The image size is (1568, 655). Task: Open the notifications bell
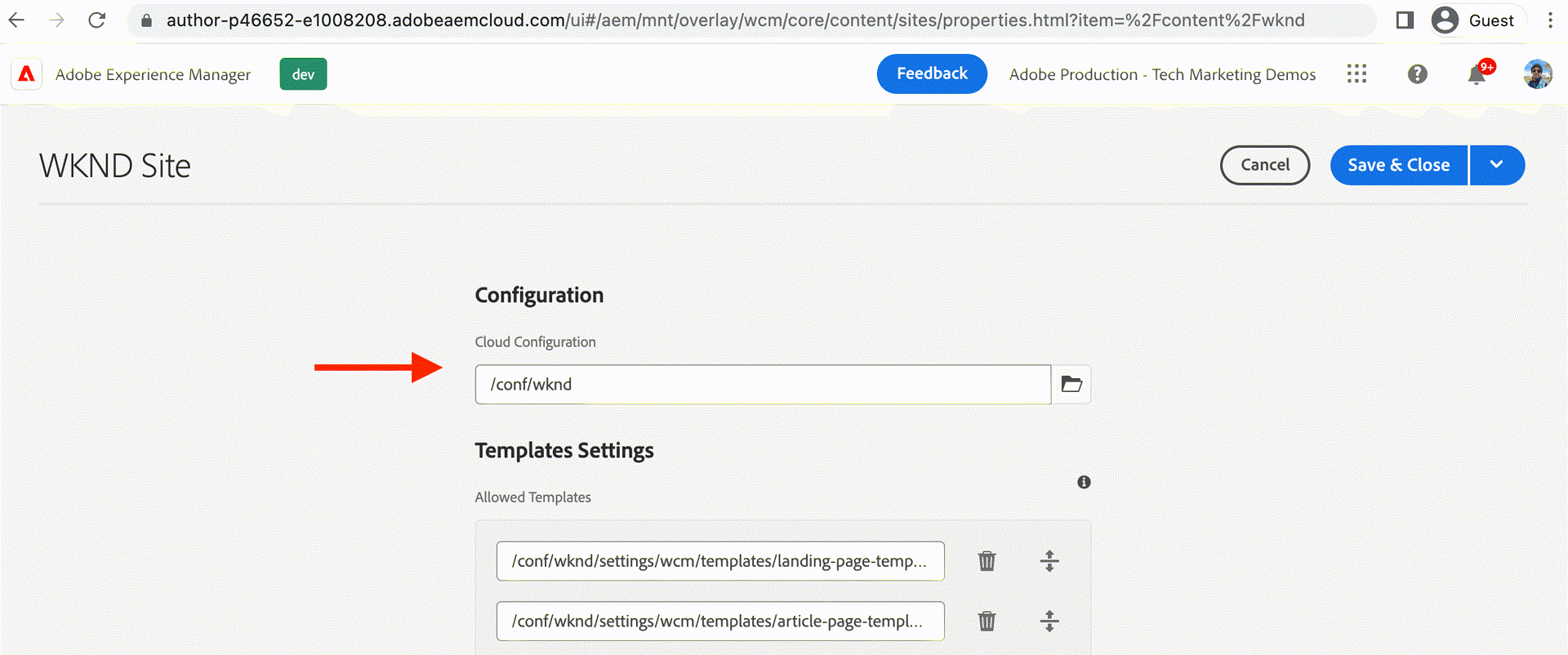click(1477, 74)
